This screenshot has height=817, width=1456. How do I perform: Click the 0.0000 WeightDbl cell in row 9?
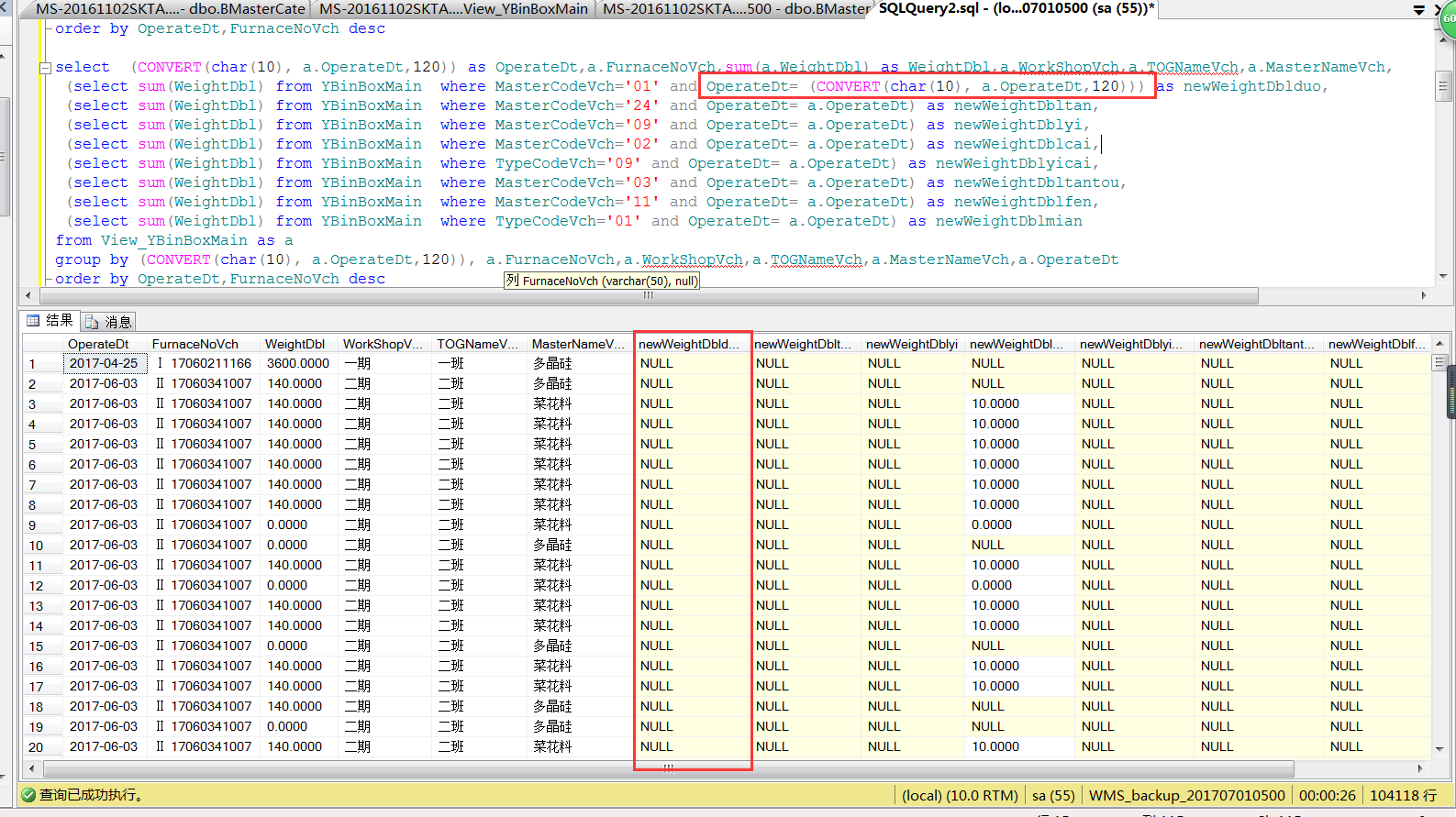point(300,525)
